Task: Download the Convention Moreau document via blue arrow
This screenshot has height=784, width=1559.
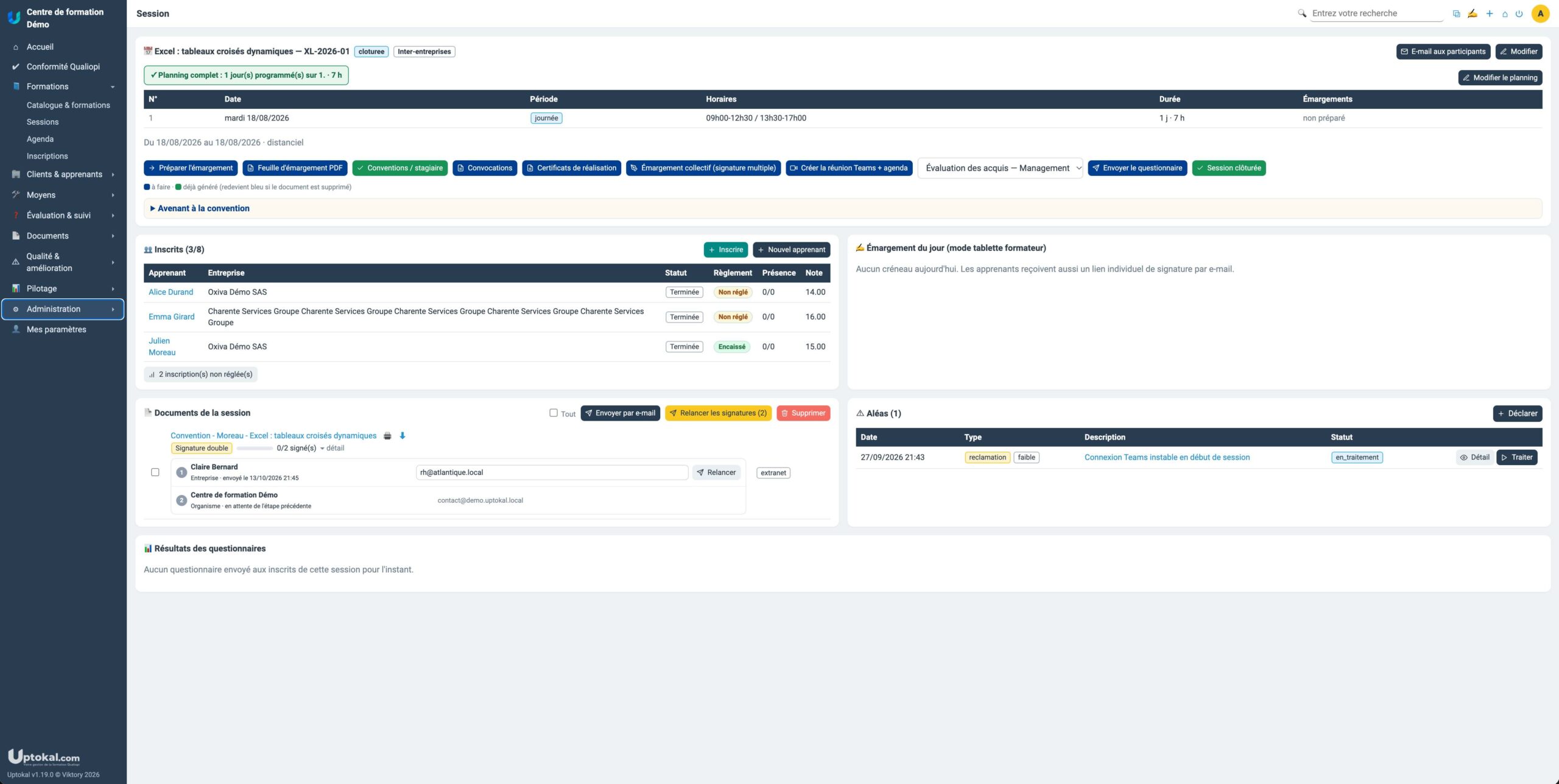Action: [x=402, y=436]
